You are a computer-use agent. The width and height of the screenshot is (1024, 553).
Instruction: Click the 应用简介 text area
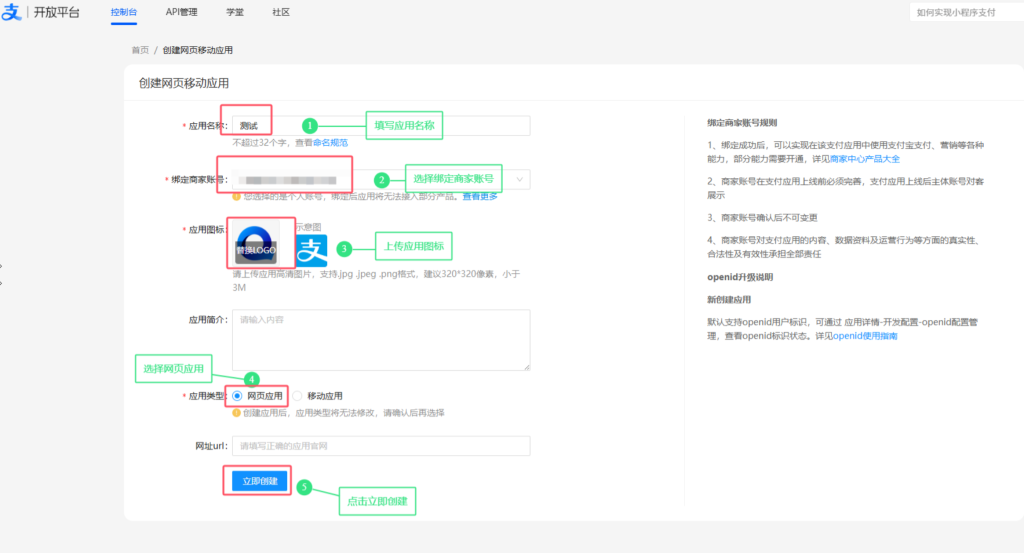coord(381,340)
